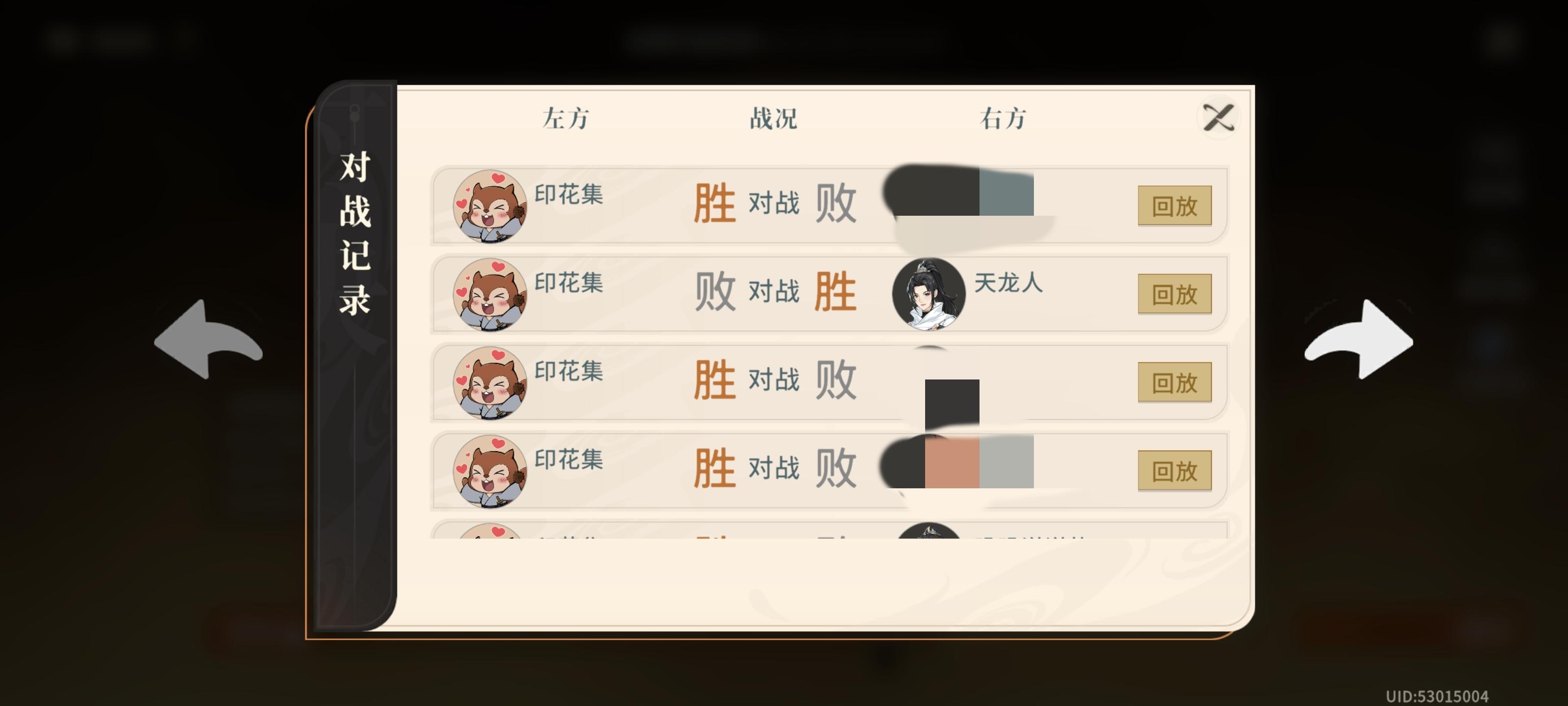
Task: Go to next page with right arrow
Action: pos(1359,340)
